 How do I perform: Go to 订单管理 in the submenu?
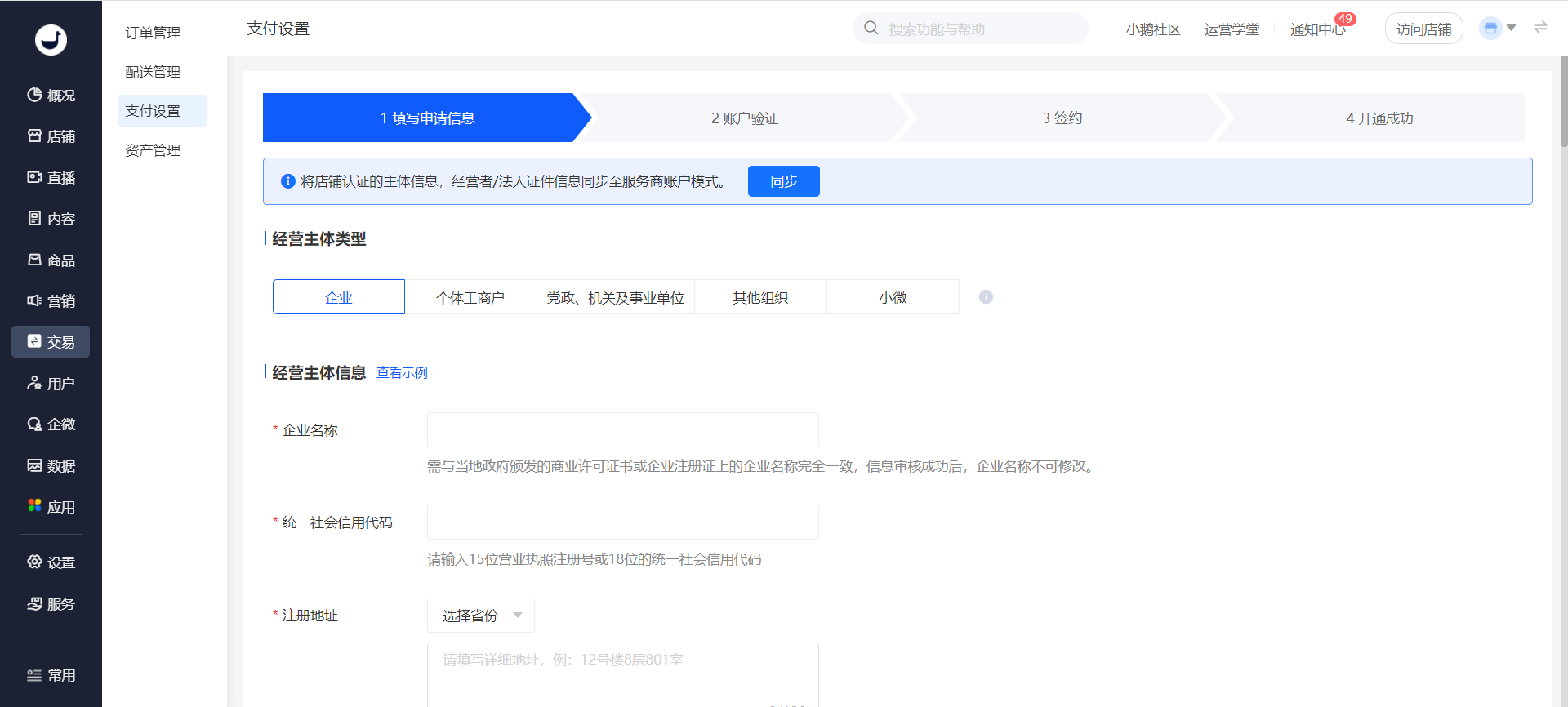(x=153, y=33)
